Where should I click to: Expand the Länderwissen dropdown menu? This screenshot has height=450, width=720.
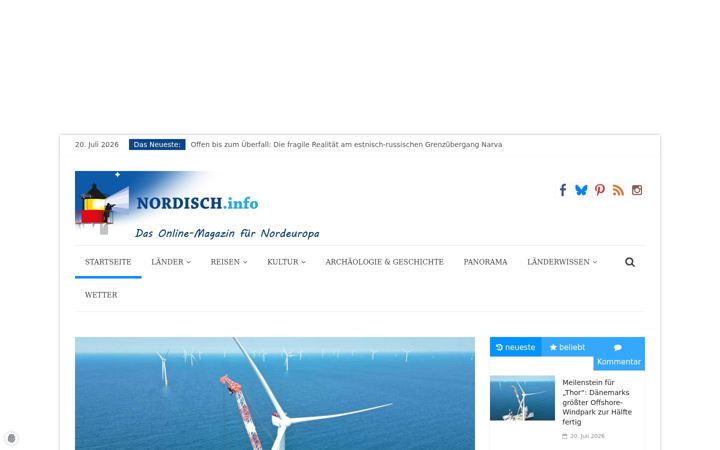562,262
